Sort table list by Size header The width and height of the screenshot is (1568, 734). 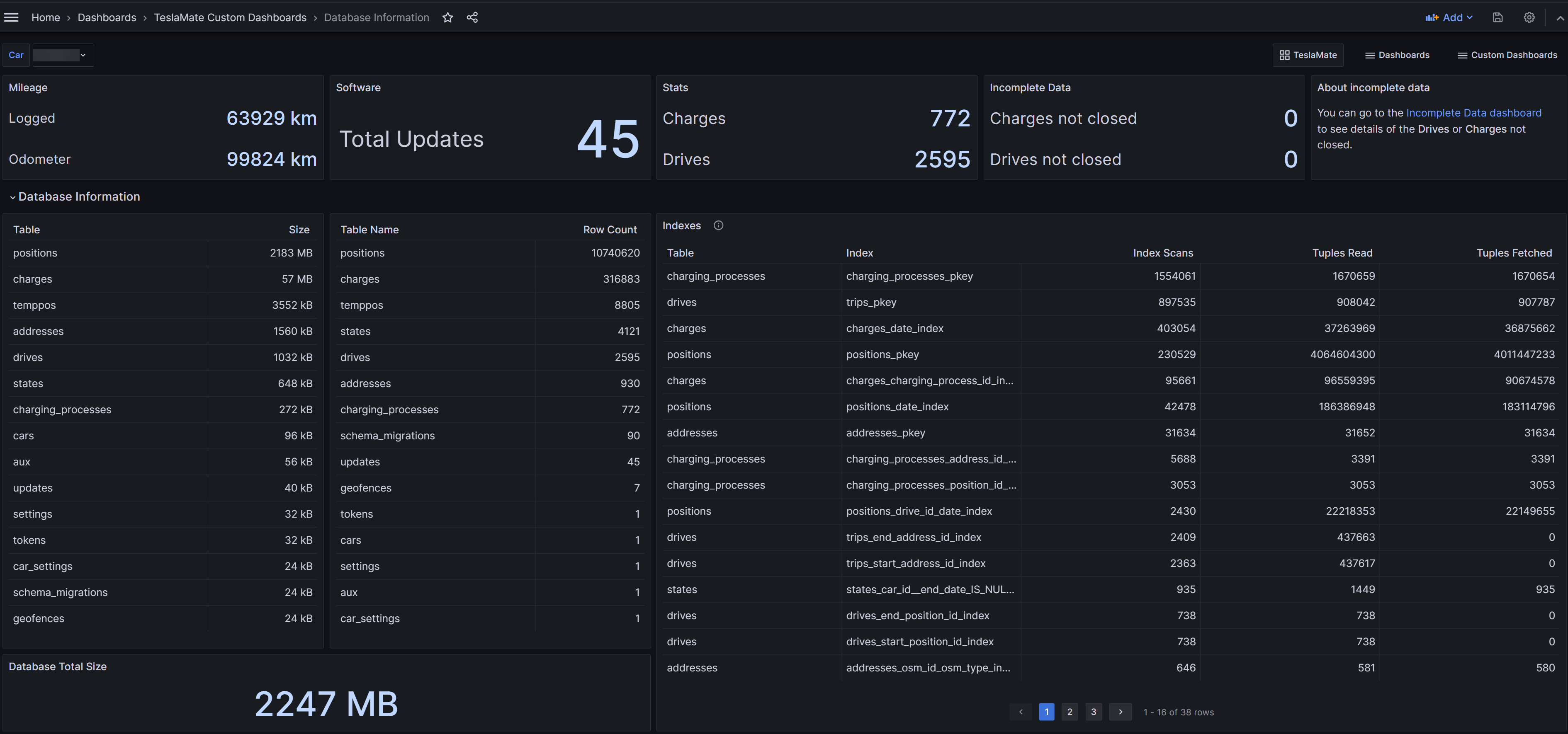[299, 230]
